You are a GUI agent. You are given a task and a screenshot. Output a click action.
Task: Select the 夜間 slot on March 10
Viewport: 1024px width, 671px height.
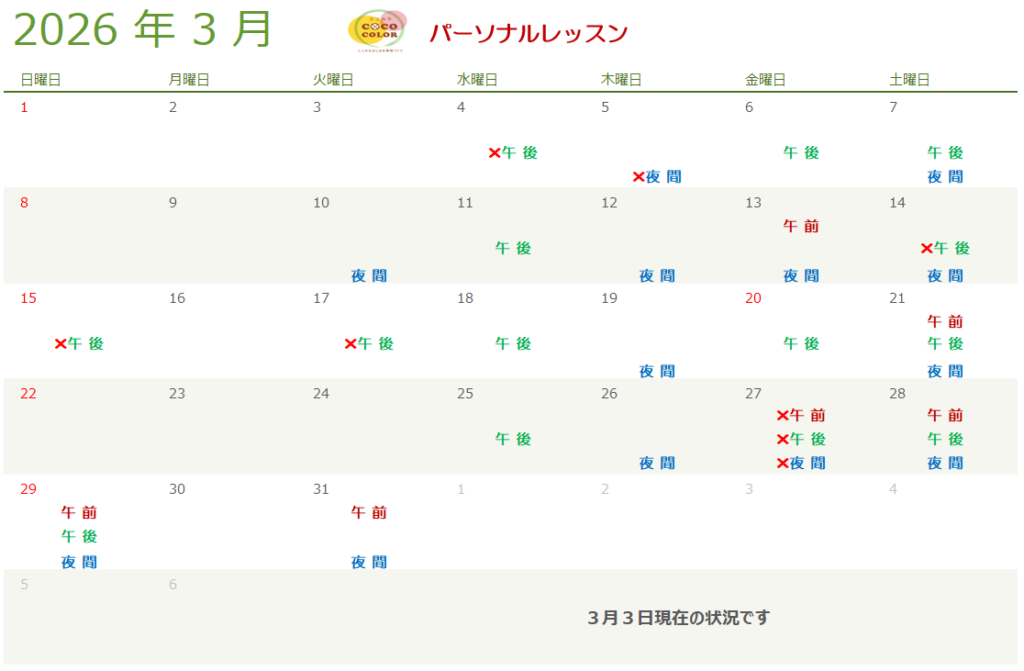click(x=369, y=276)
